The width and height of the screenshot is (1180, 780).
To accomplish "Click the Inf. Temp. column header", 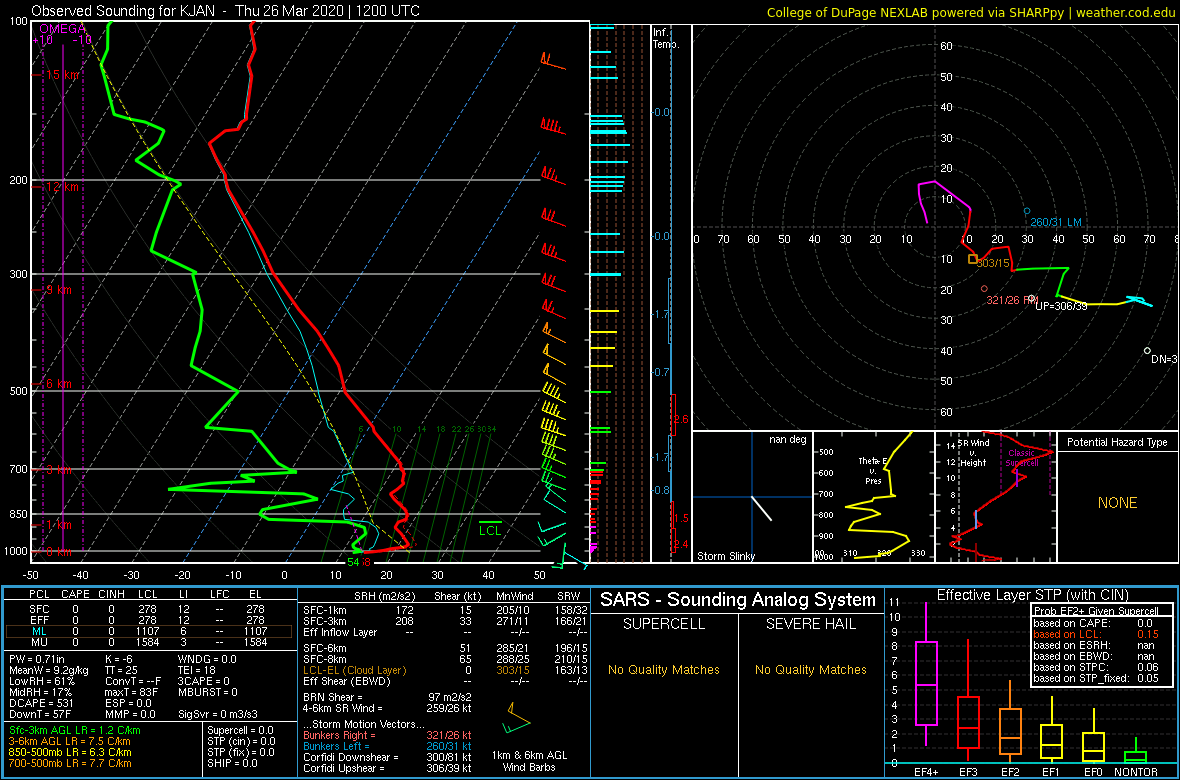I will point(666,38).
